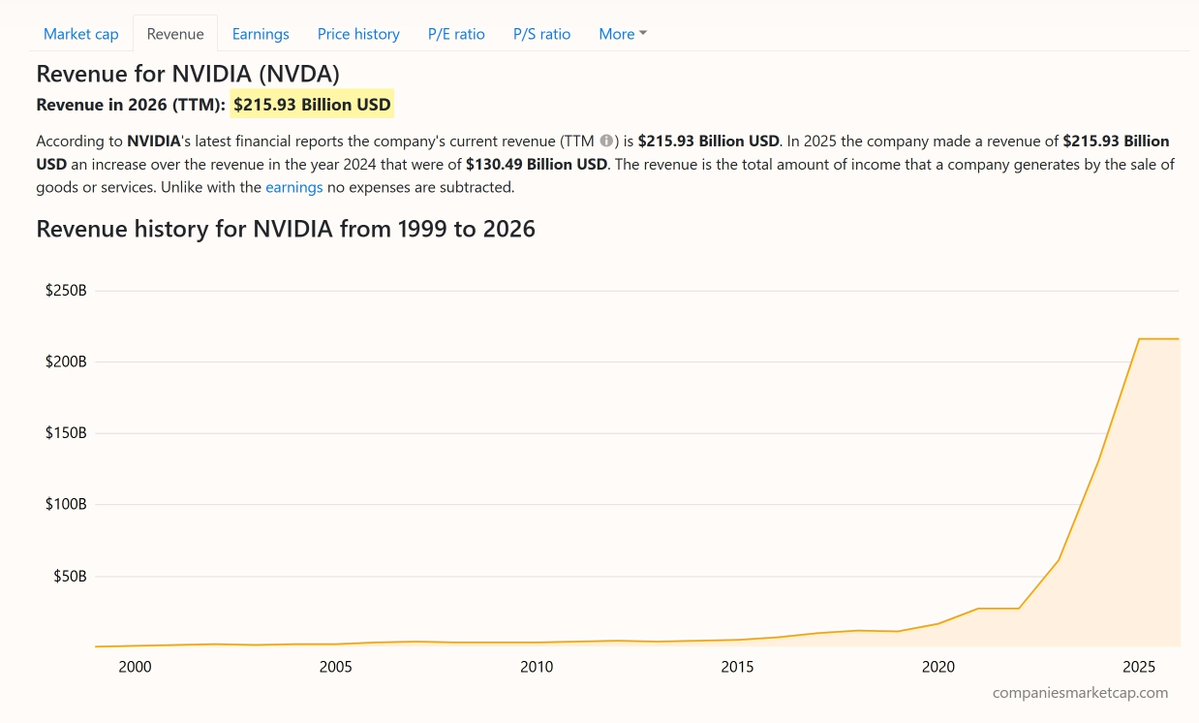Click the Revenue history for NVIDIA heading

click(x=285, y=229)
